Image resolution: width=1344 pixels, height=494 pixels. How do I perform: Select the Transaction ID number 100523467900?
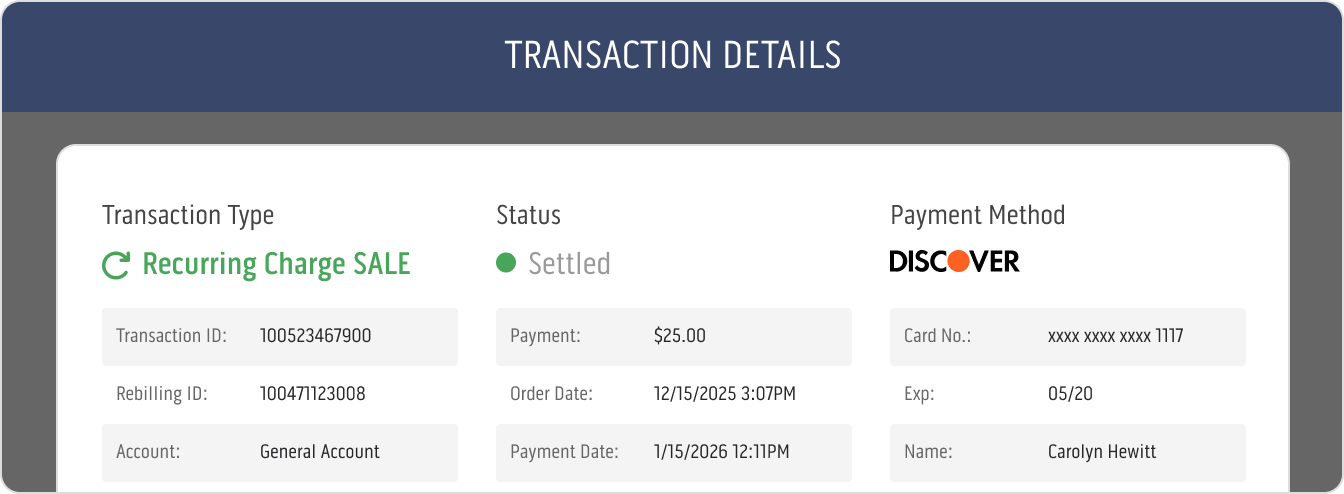(x=315, y=336)
